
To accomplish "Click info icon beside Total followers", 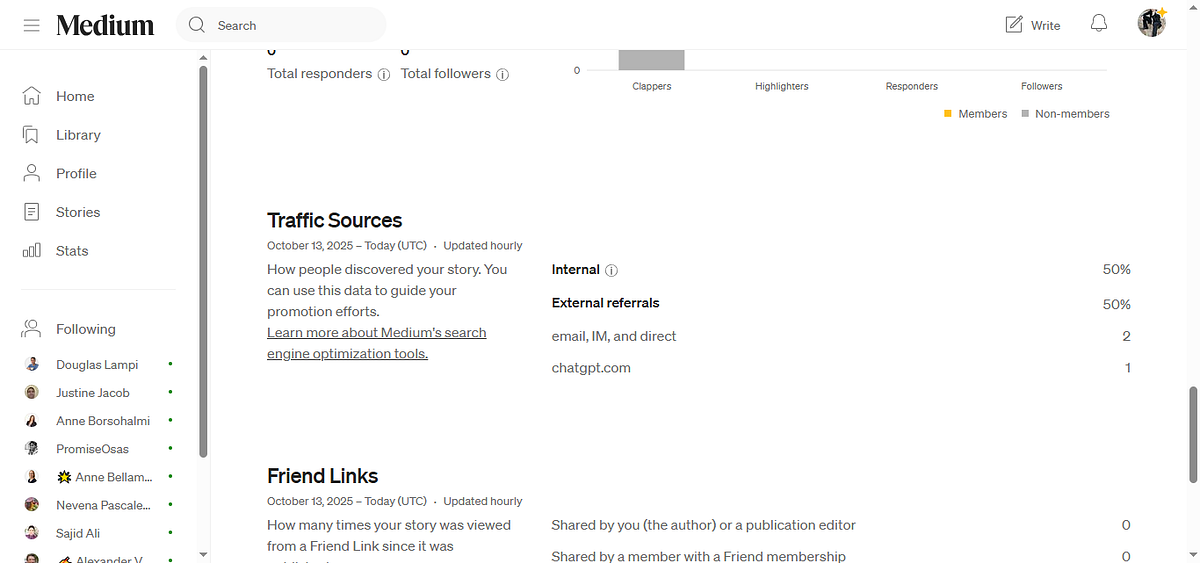I will (x=503, y=74).
